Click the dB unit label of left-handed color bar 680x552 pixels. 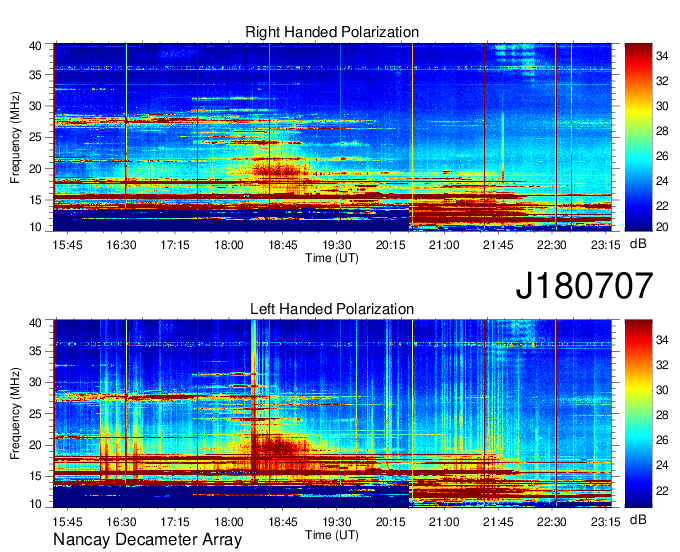pyautogui.click(x=638, y=519)
